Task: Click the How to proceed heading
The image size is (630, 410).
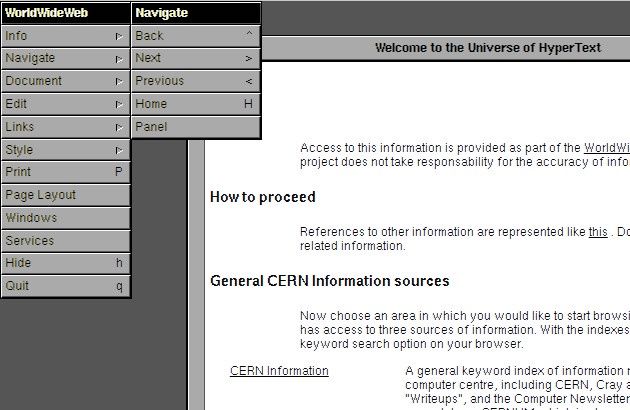Action: 263,197
